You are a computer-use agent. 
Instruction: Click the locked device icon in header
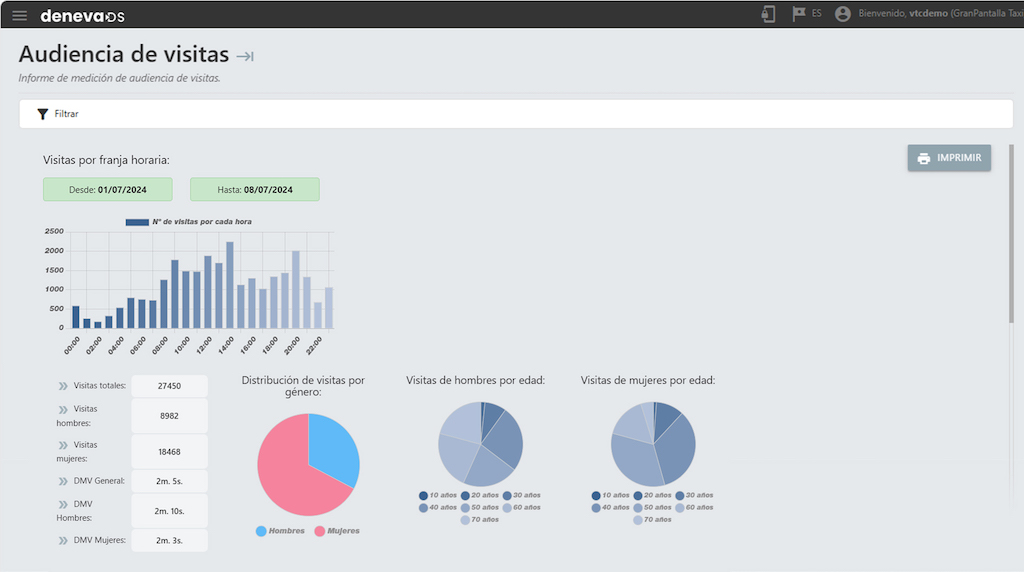pyautogui.click(x=768, y=14)
